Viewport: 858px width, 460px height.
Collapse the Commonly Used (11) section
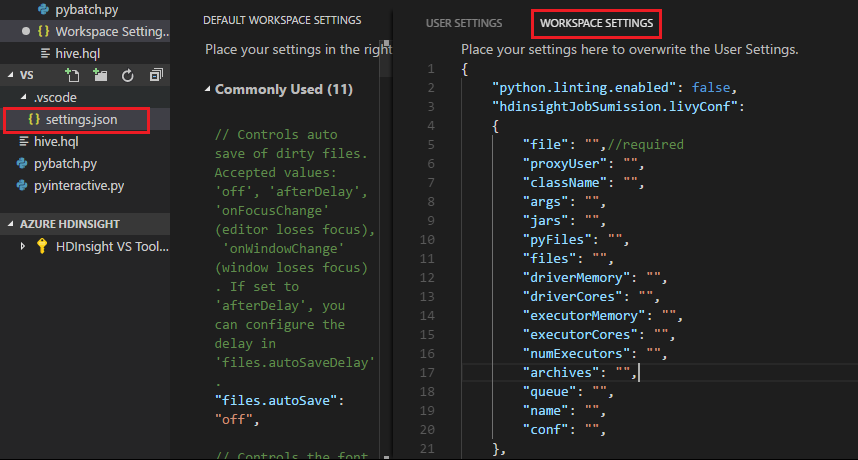click(207, 89)
